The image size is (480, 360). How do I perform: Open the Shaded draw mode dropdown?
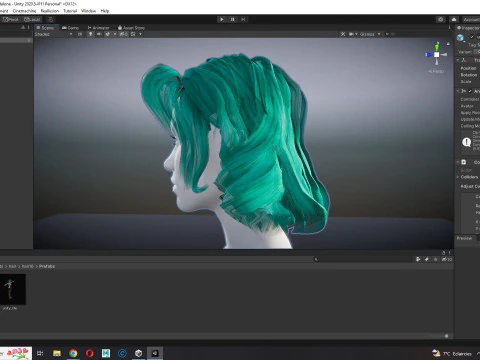pyautogui.click(x=53, y=34)
